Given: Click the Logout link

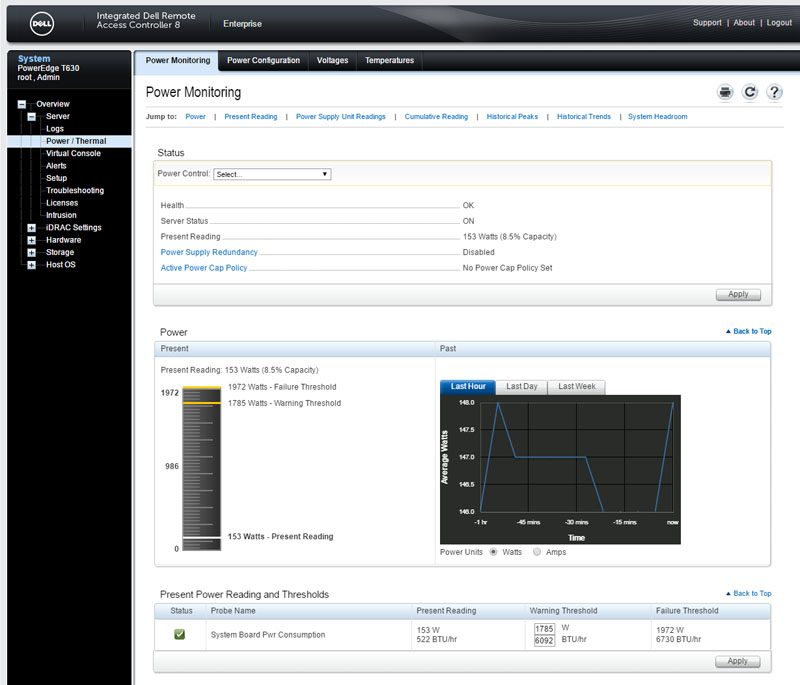Looking at the screenshot, I should click(779, 22).
